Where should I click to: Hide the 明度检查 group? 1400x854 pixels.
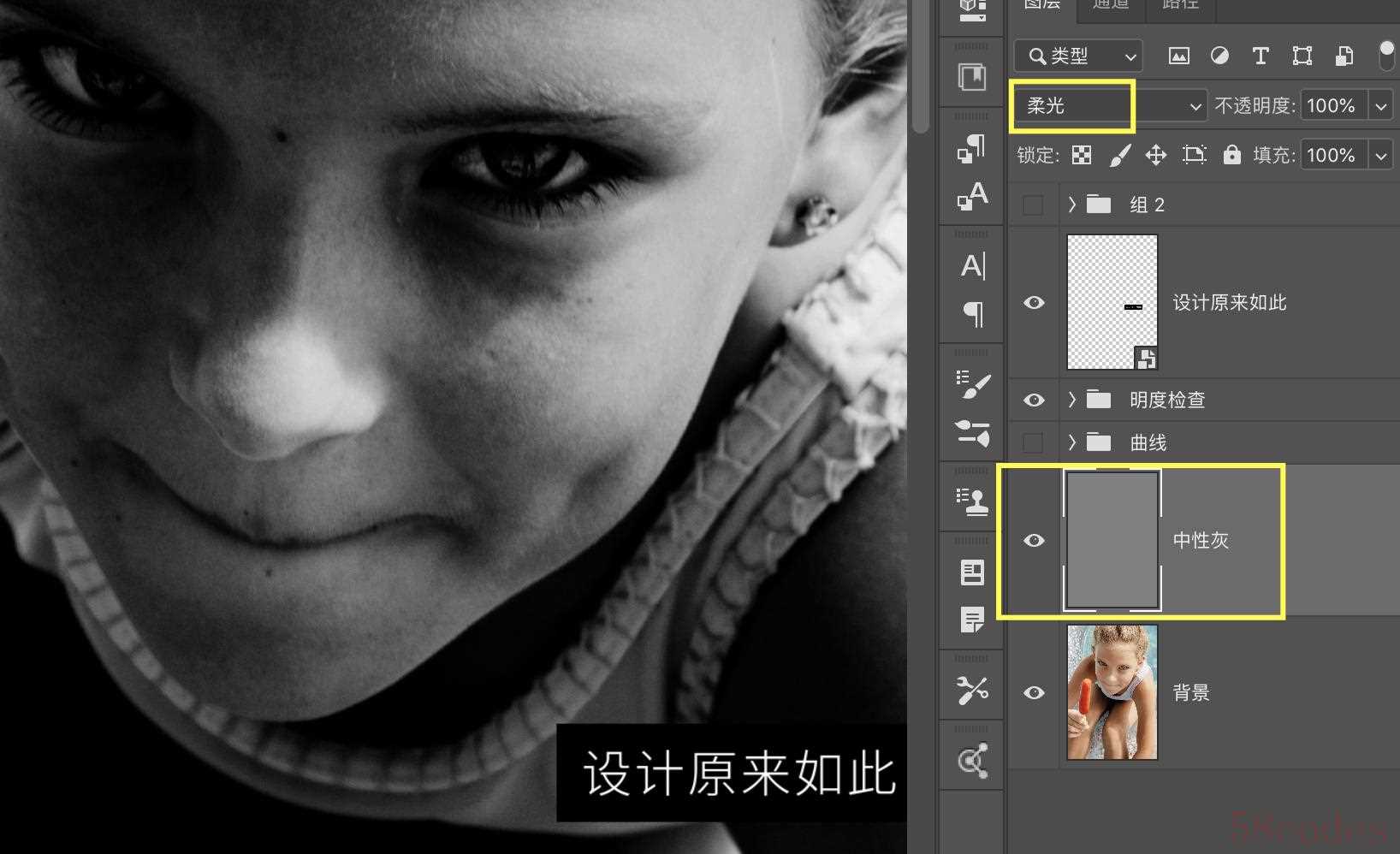[1034, 400]
